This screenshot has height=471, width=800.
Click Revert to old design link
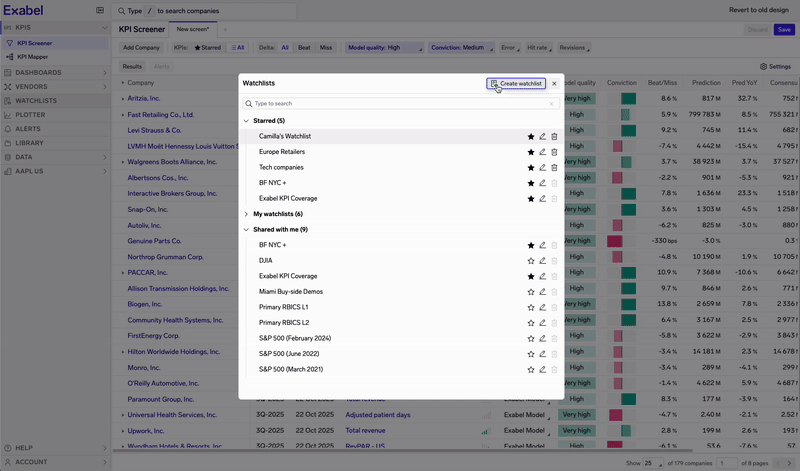(759, 10)
